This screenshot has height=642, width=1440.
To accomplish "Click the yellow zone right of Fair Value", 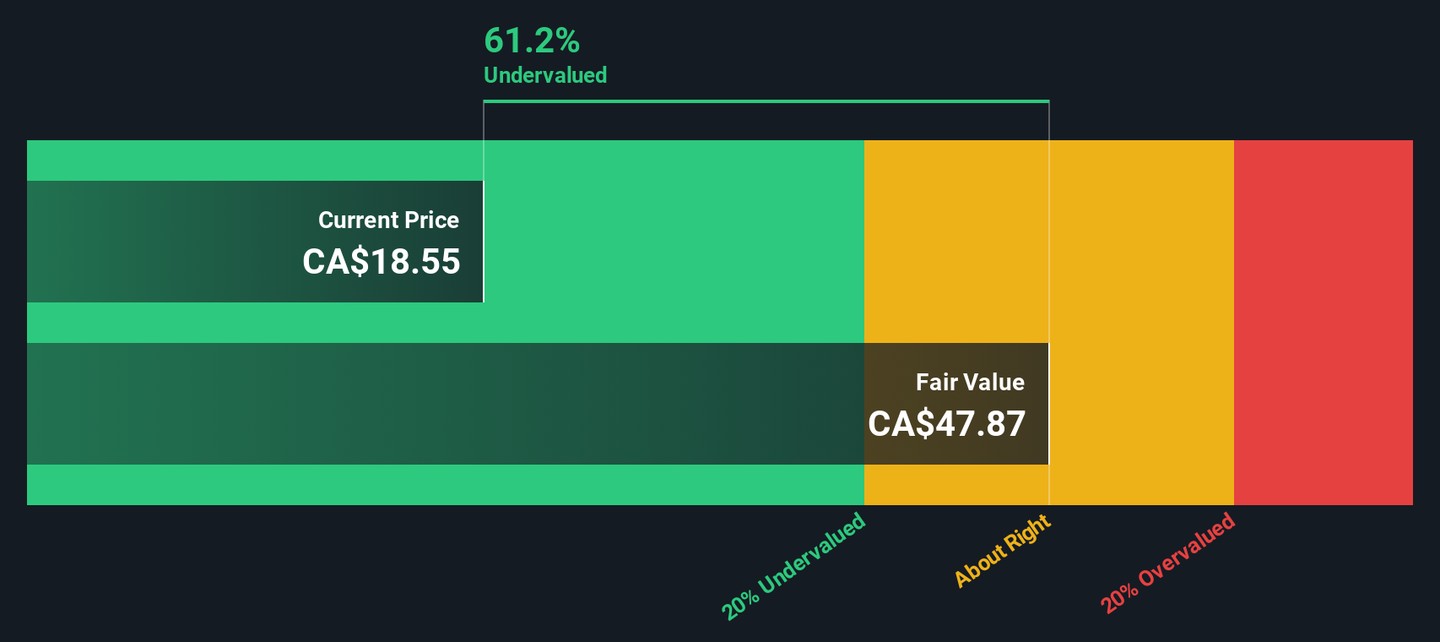I will tap(1140, 322).
